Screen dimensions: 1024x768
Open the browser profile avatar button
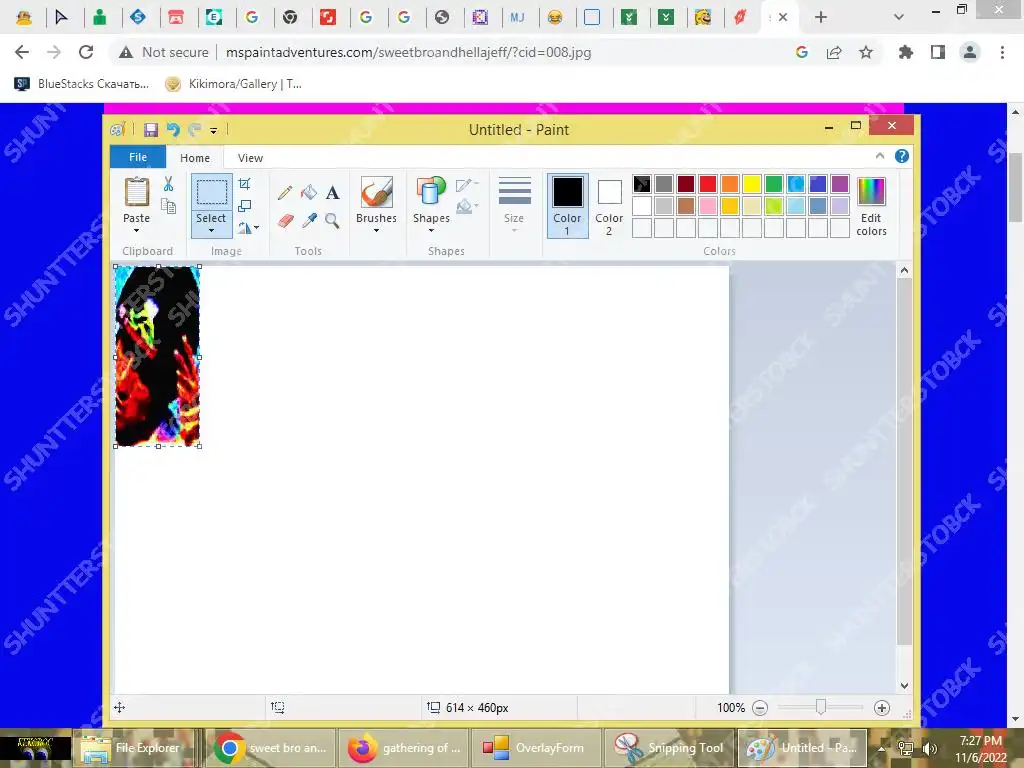[970, 52]
